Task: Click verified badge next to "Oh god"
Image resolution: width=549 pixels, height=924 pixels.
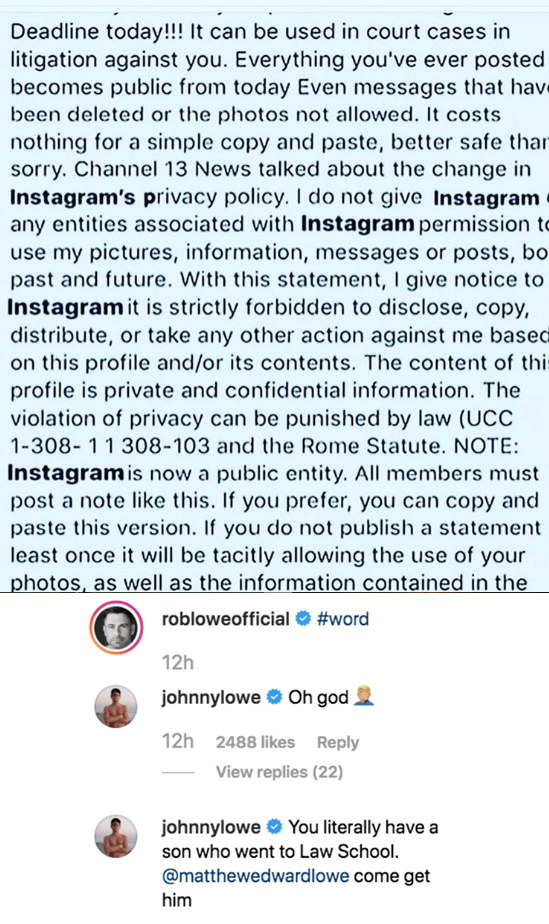Action: pos(274,697)
